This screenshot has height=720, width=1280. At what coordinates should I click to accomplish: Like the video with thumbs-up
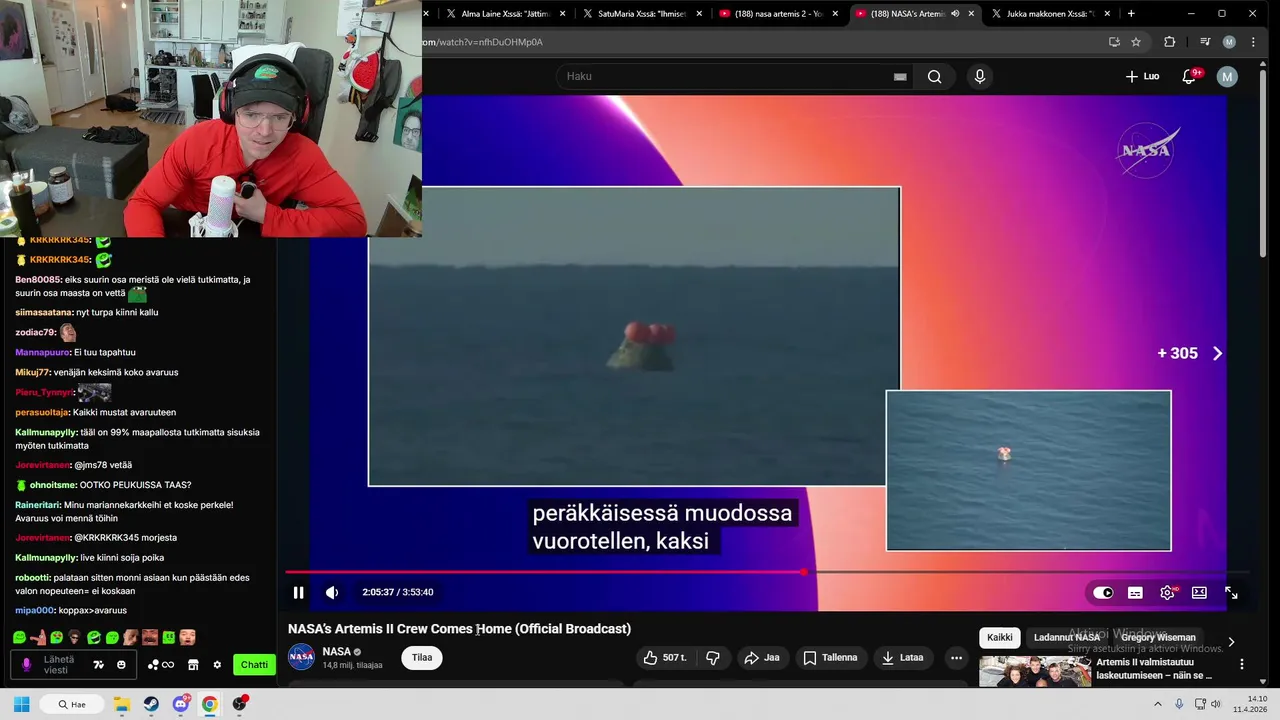coord(664,657)
